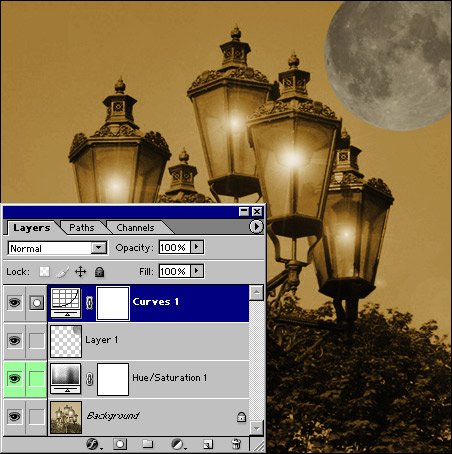
Task: Switch to the Channels tab
Action: (x=135, y=228)
